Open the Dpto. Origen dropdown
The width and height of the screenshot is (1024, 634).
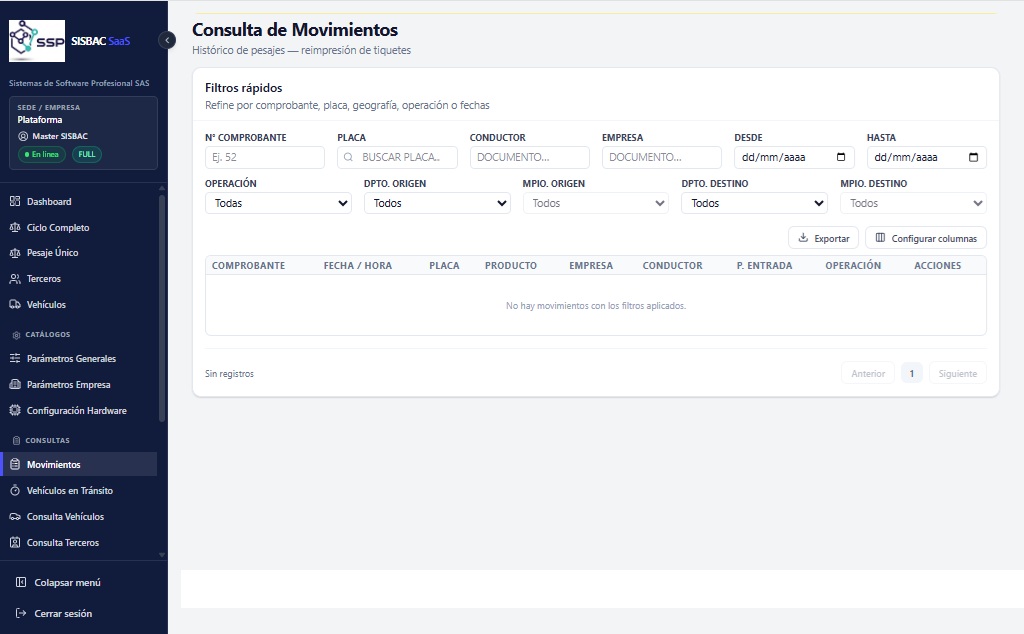point(437,203)
